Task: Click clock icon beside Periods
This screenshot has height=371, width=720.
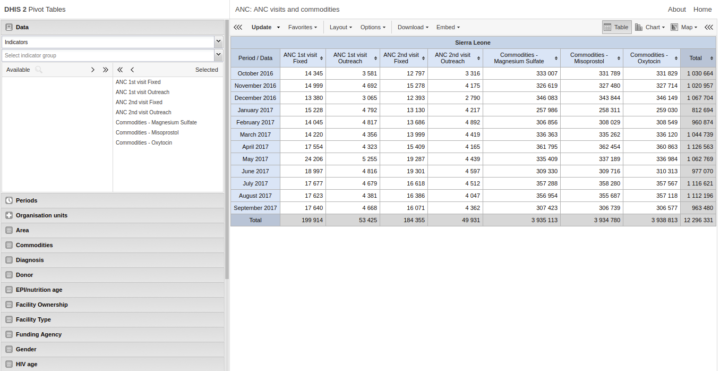Action: 9,201
